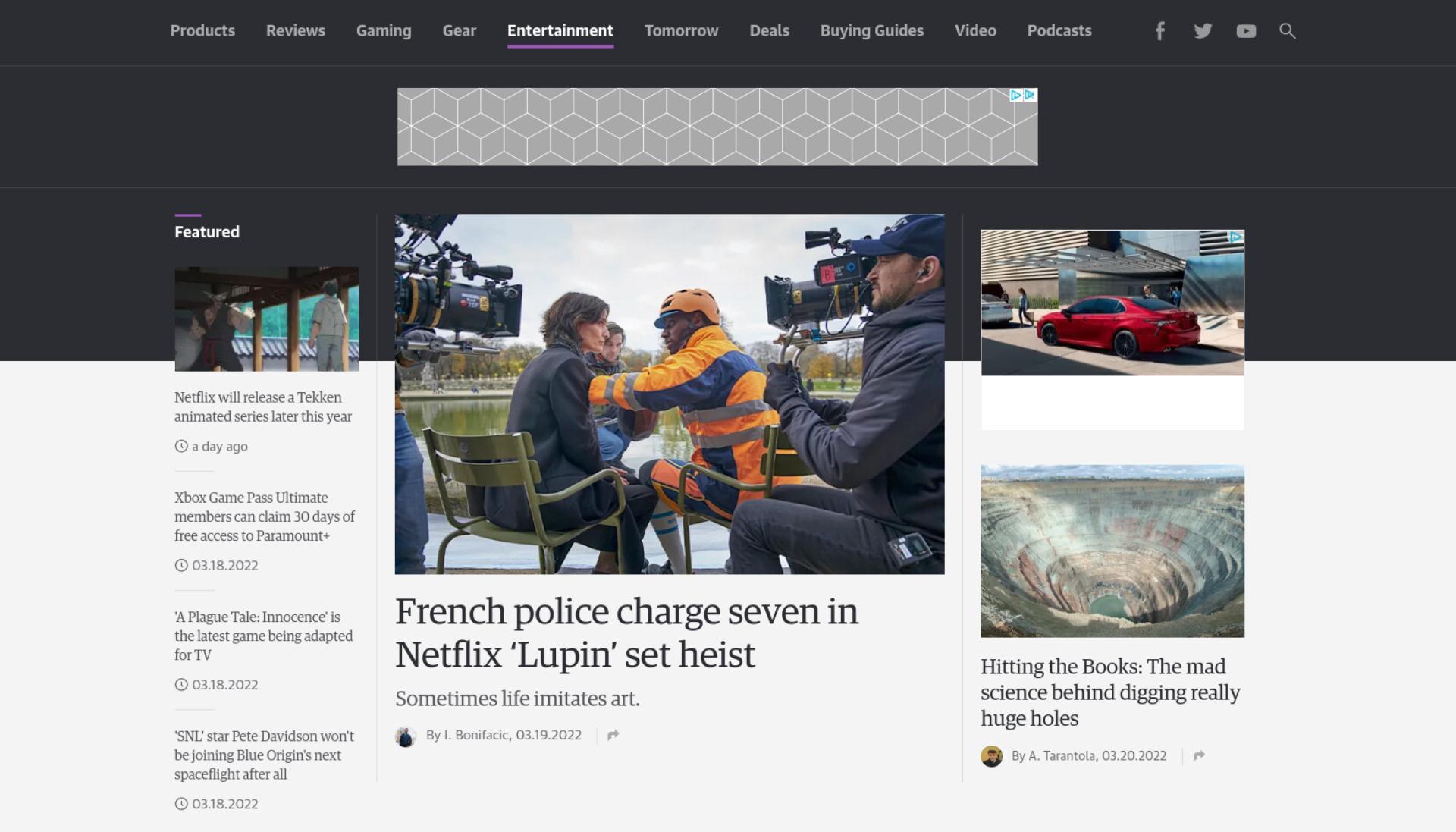Navigate to Gear section

pos(459,31)
